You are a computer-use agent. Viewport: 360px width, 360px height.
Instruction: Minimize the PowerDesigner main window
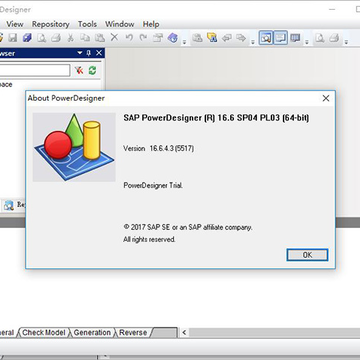(x=331, y=9)
